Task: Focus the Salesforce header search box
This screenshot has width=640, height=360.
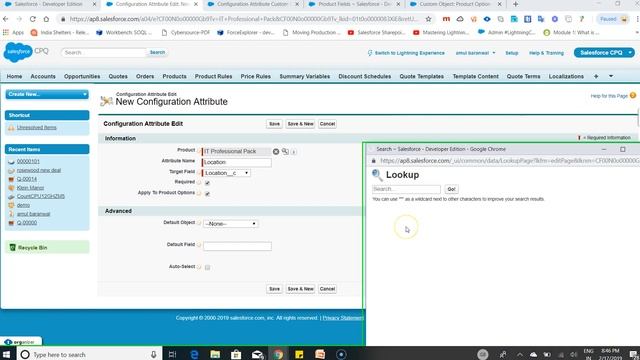Action: 103,52
